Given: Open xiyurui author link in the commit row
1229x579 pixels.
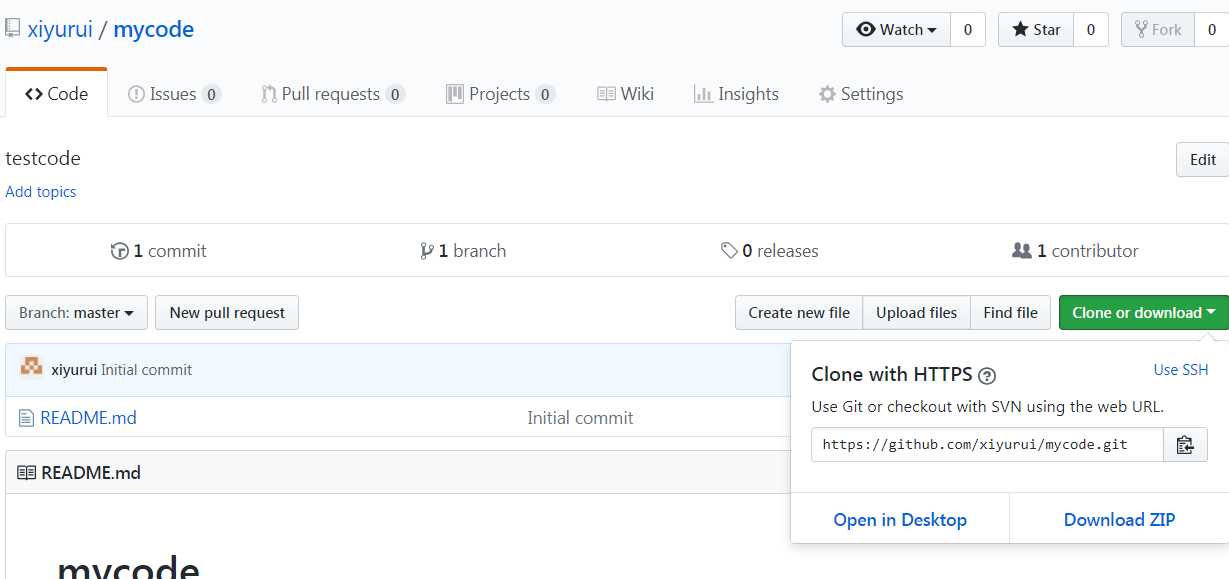Looking at the screenshot, I should pos(74,370).
